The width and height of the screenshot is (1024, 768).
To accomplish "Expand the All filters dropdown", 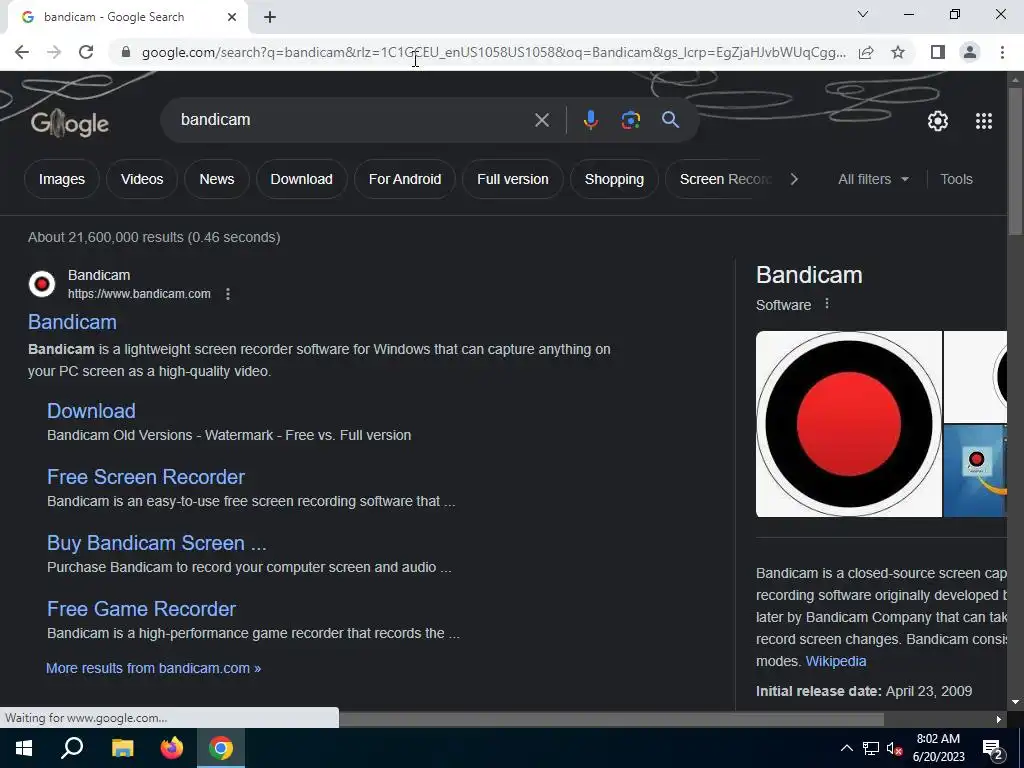I will pos(873,179).
